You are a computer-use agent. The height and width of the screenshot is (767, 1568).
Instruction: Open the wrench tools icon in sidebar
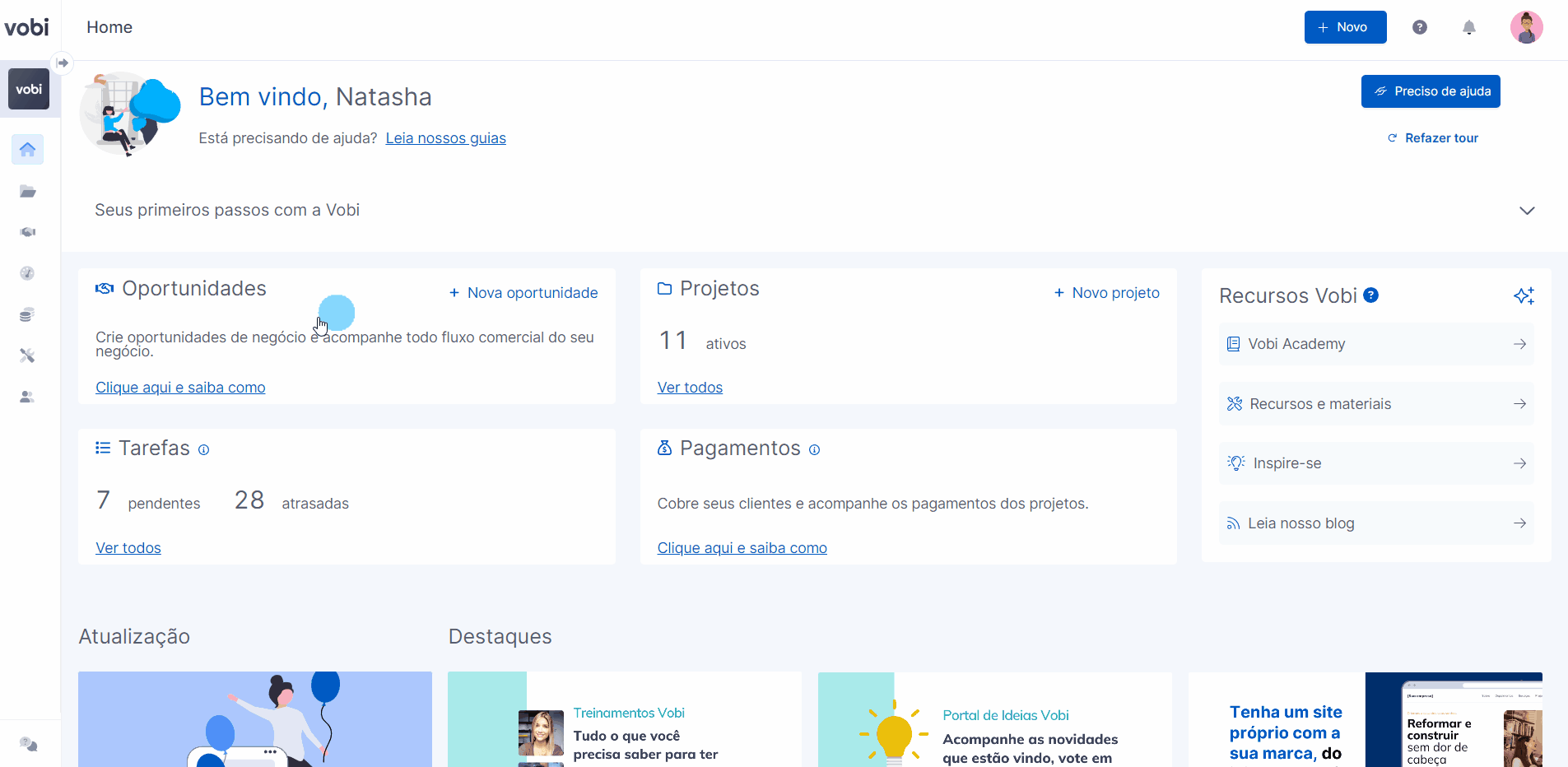pos(27,356)
